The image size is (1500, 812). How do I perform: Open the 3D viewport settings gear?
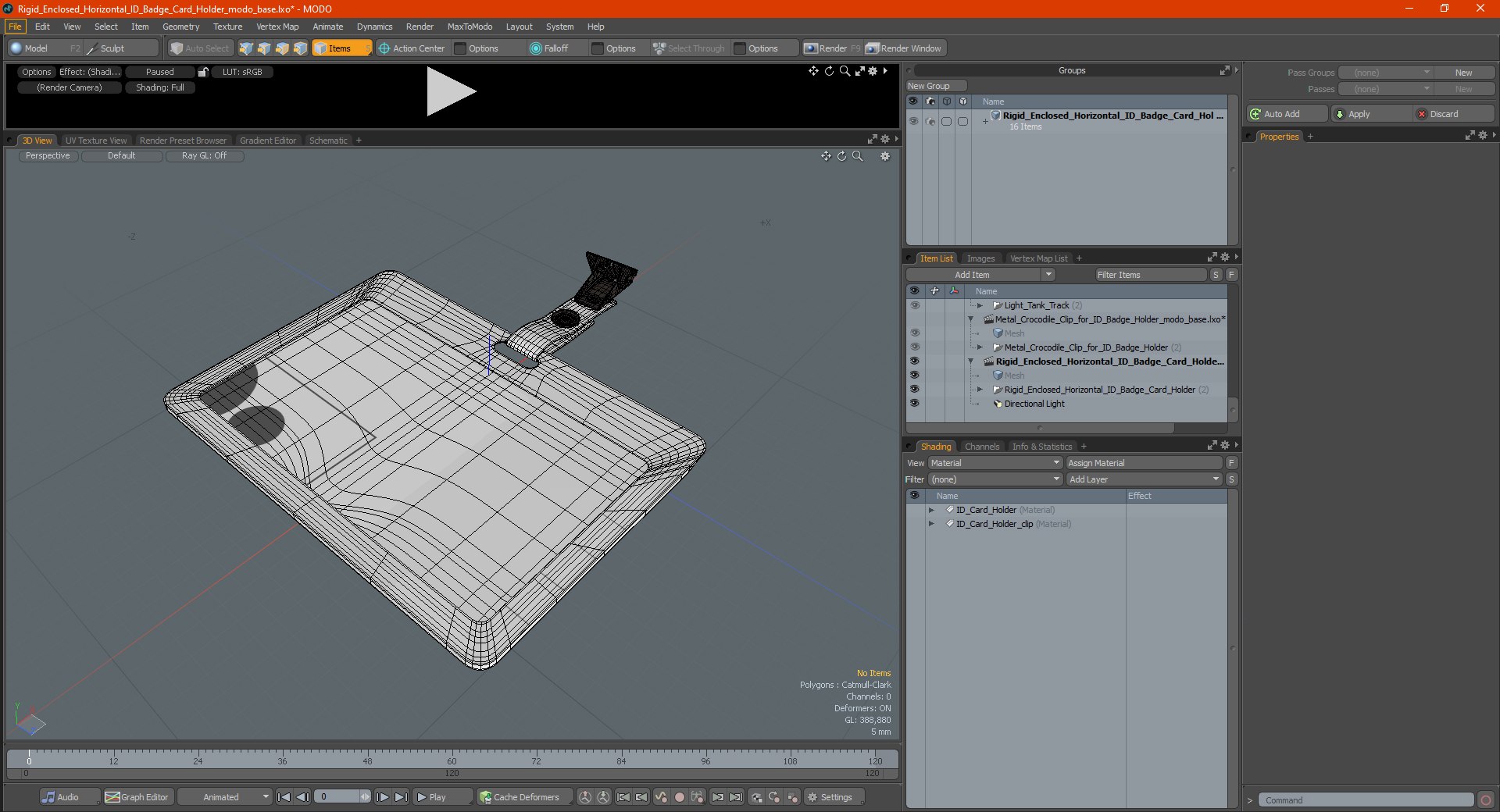884,156
